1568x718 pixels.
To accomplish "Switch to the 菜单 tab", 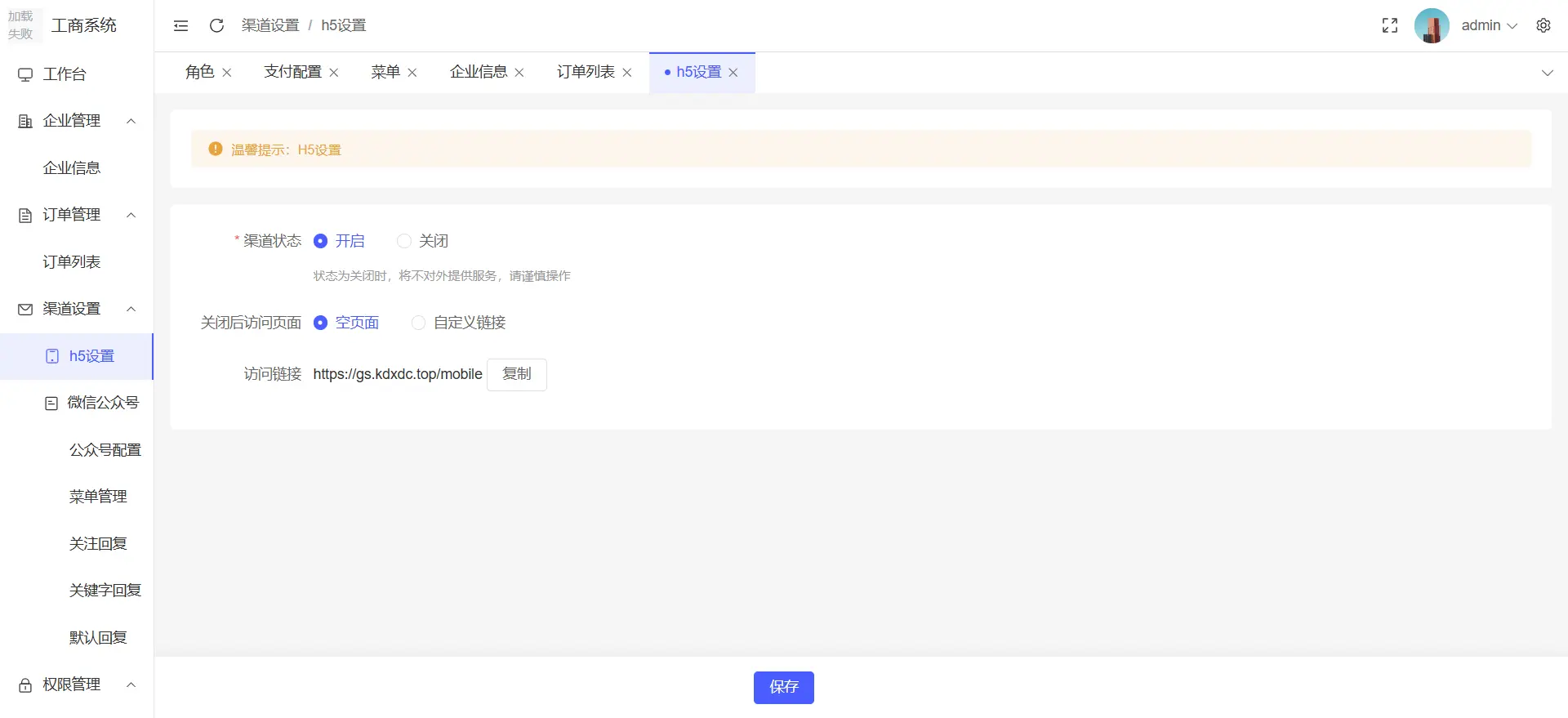I will [385, 72].
